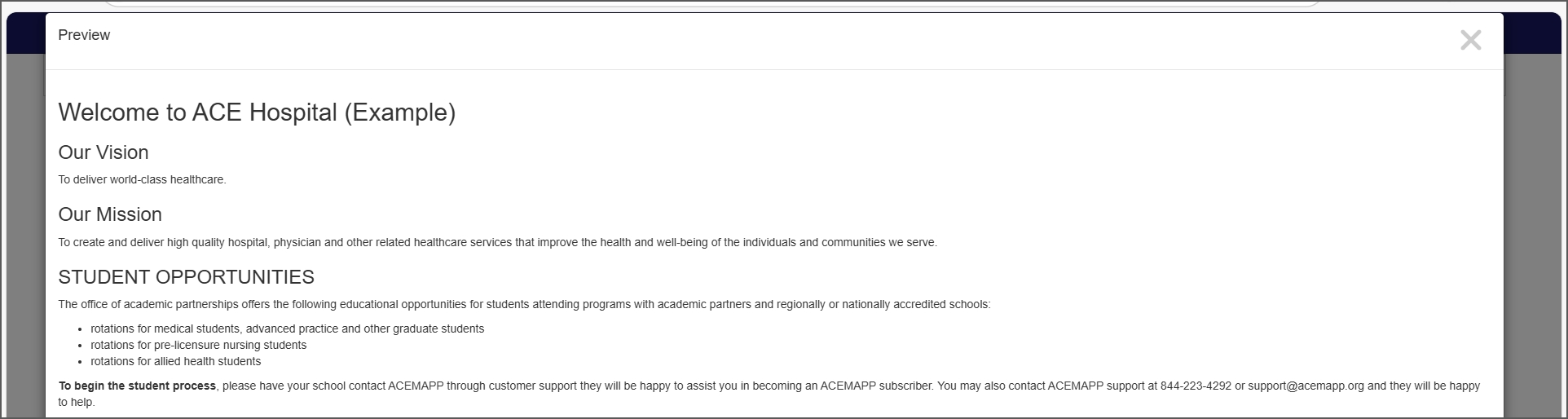Image resolution: width=1568 pixels, height=419 pixels.
Task: Select the medical students rotations bullet
Action: (287, 329)
